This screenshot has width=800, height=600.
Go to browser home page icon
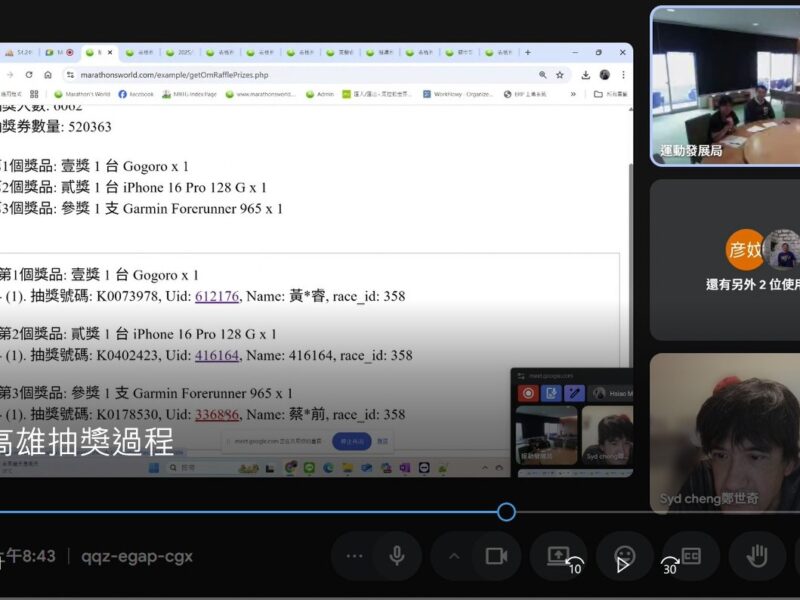point(48,74)
